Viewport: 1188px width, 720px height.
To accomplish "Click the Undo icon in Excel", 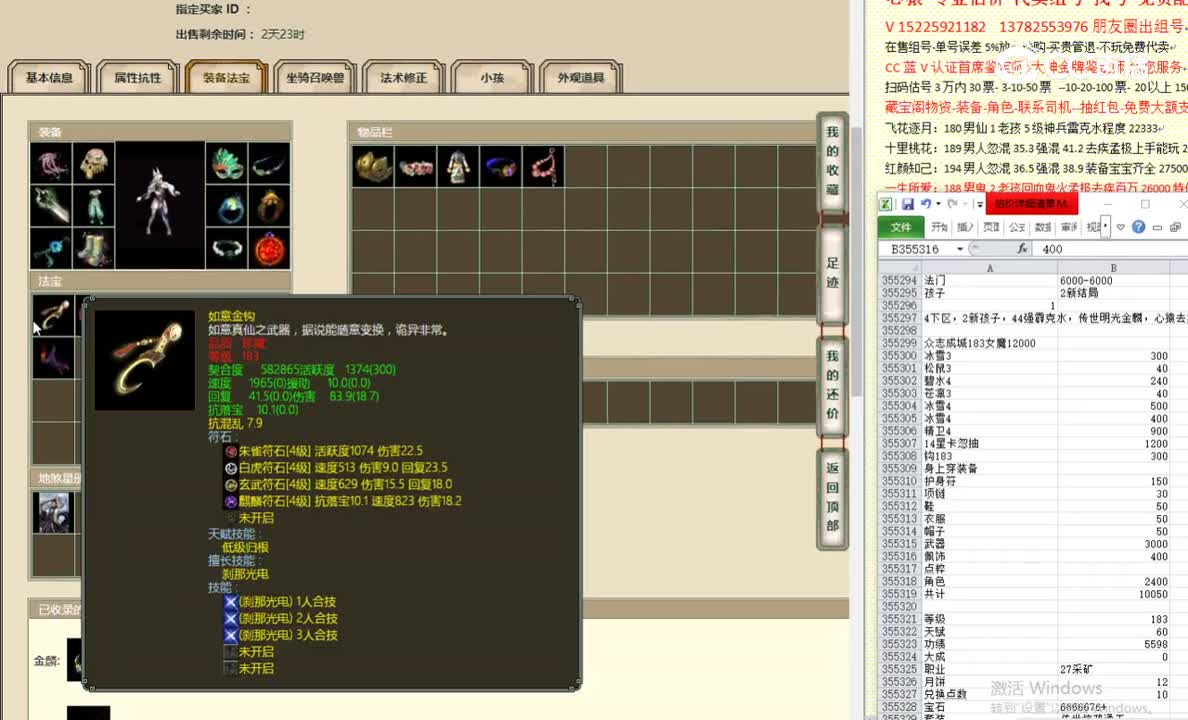I will click(926, 205).
